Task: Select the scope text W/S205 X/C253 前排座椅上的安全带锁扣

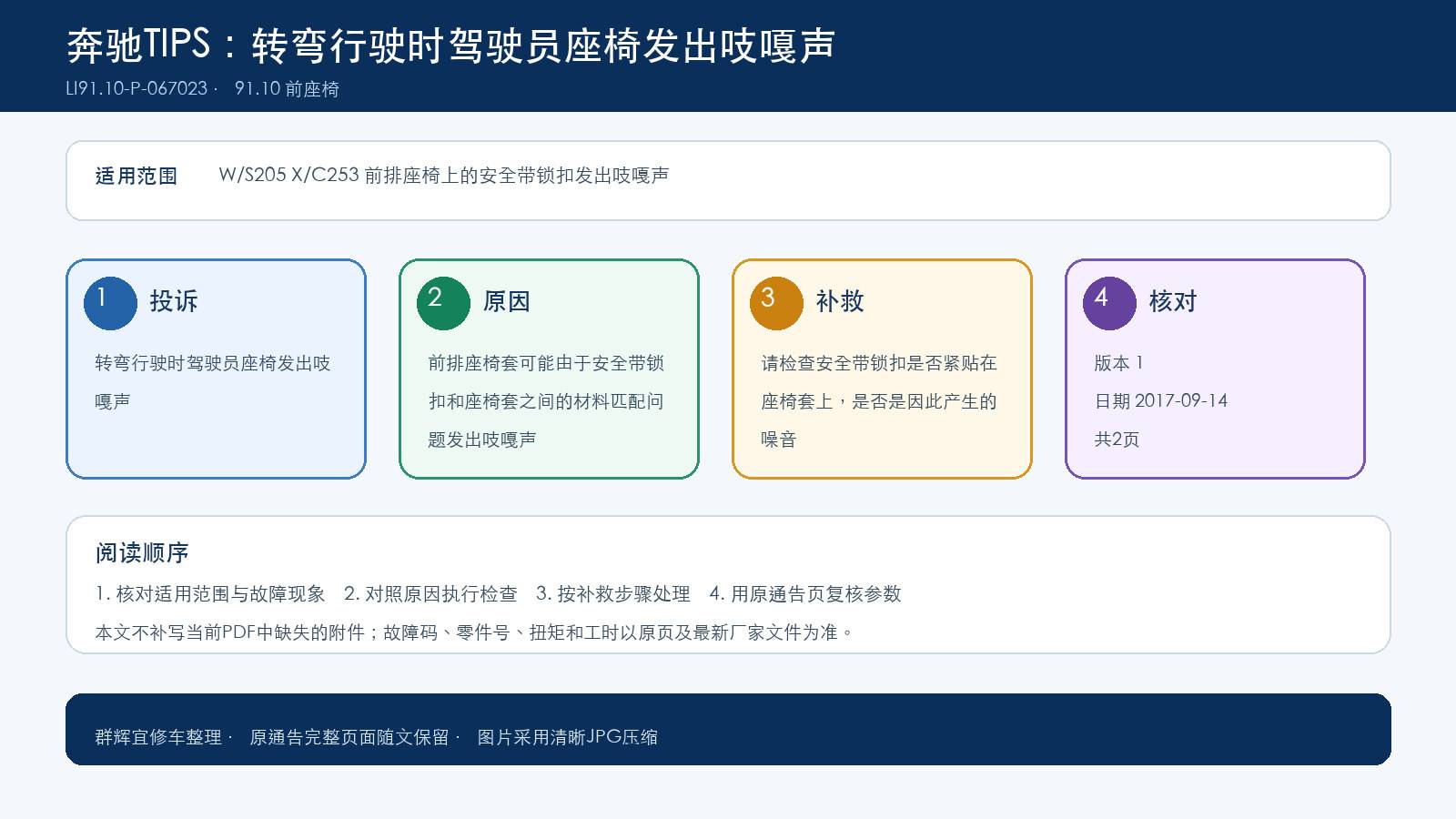Action: coord(444,175)
